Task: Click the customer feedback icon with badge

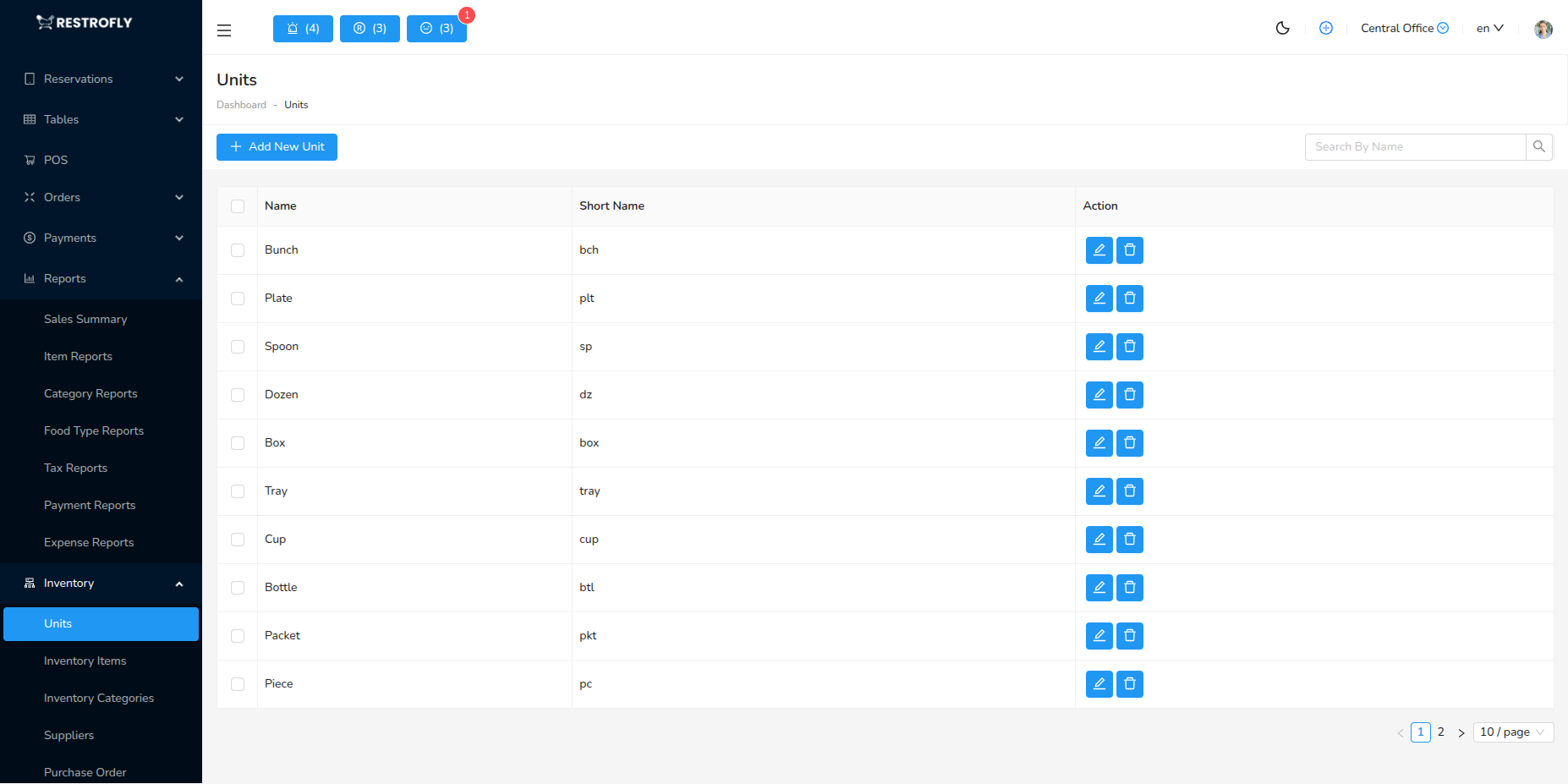Action: 436,28
